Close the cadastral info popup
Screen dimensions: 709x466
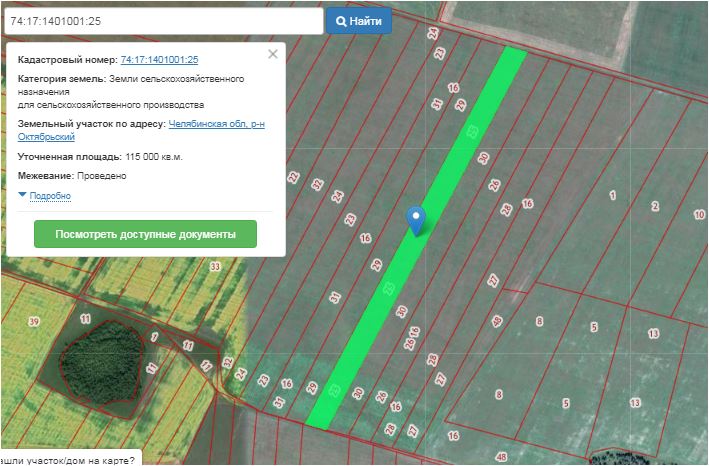[x=273, y=55]
